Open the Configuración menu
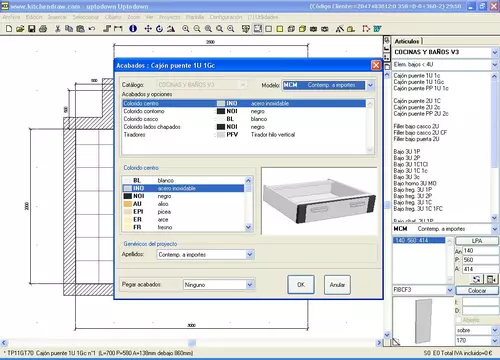500x360 pixels. 226,17
